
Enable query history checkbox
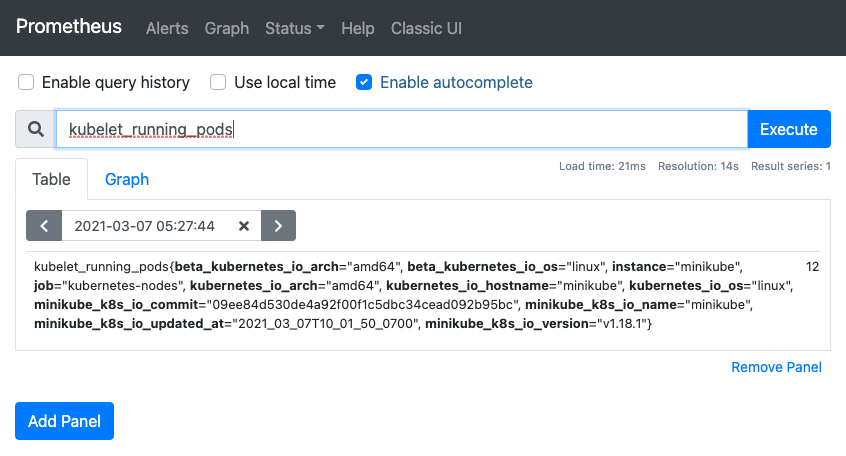pyautogui.click(x=26, y=82)
